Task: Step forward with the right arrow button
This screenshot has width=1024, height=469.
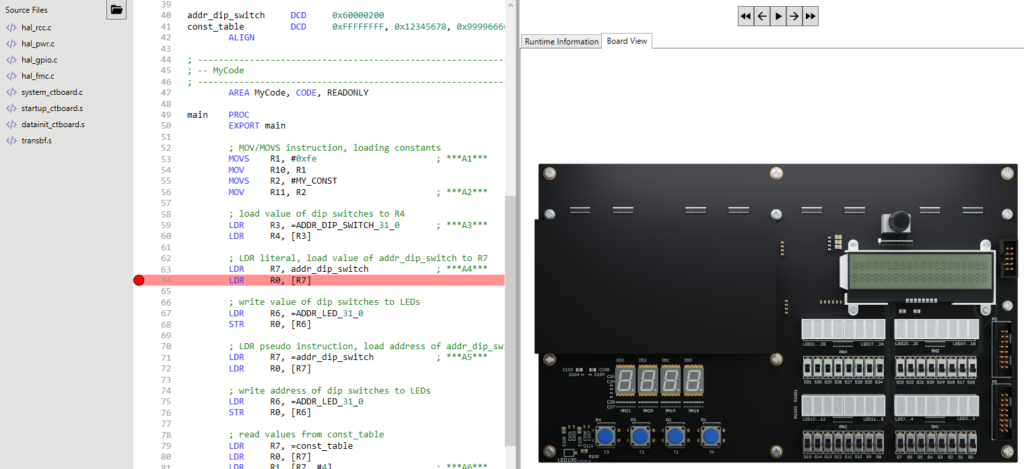Action: click(794, 16)
